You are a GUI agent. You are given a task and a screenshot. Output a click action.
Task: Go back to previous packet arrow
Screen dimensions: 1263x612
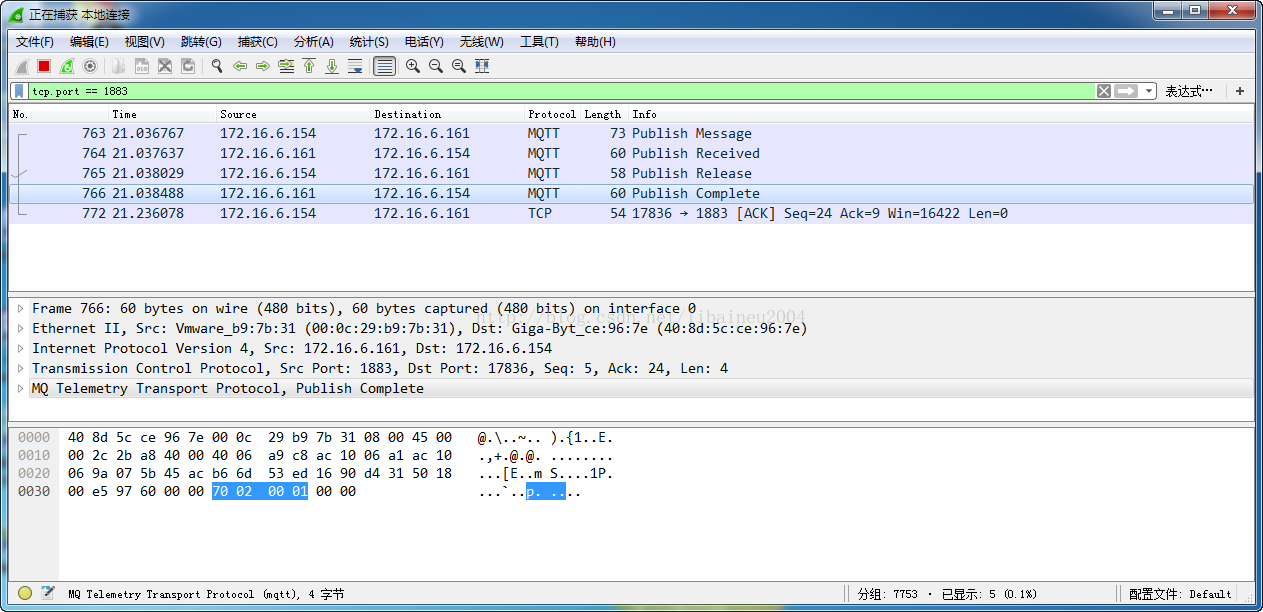[x=240, y=66]
